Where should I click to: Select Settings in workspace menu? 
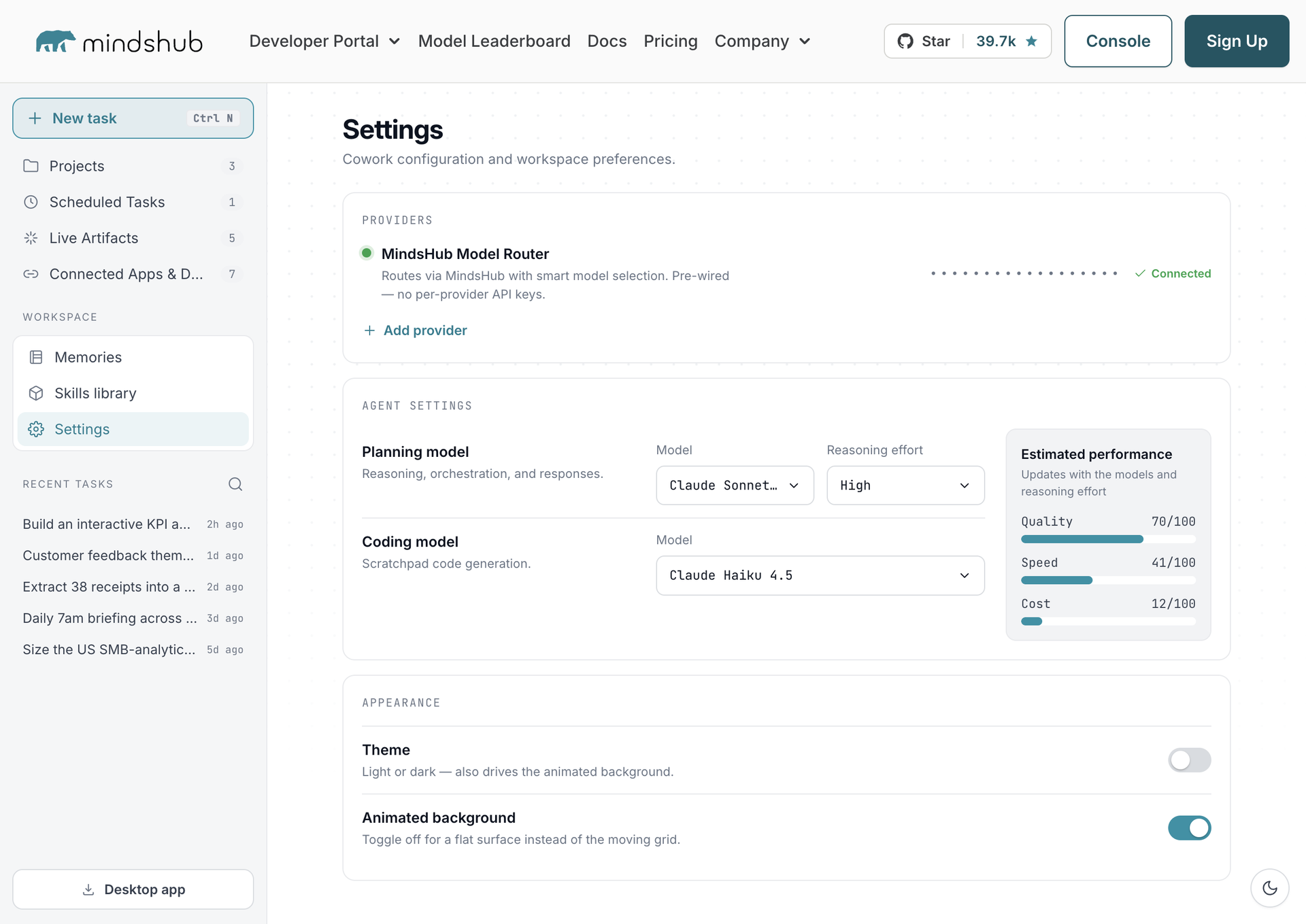click(x=133, y=429)
